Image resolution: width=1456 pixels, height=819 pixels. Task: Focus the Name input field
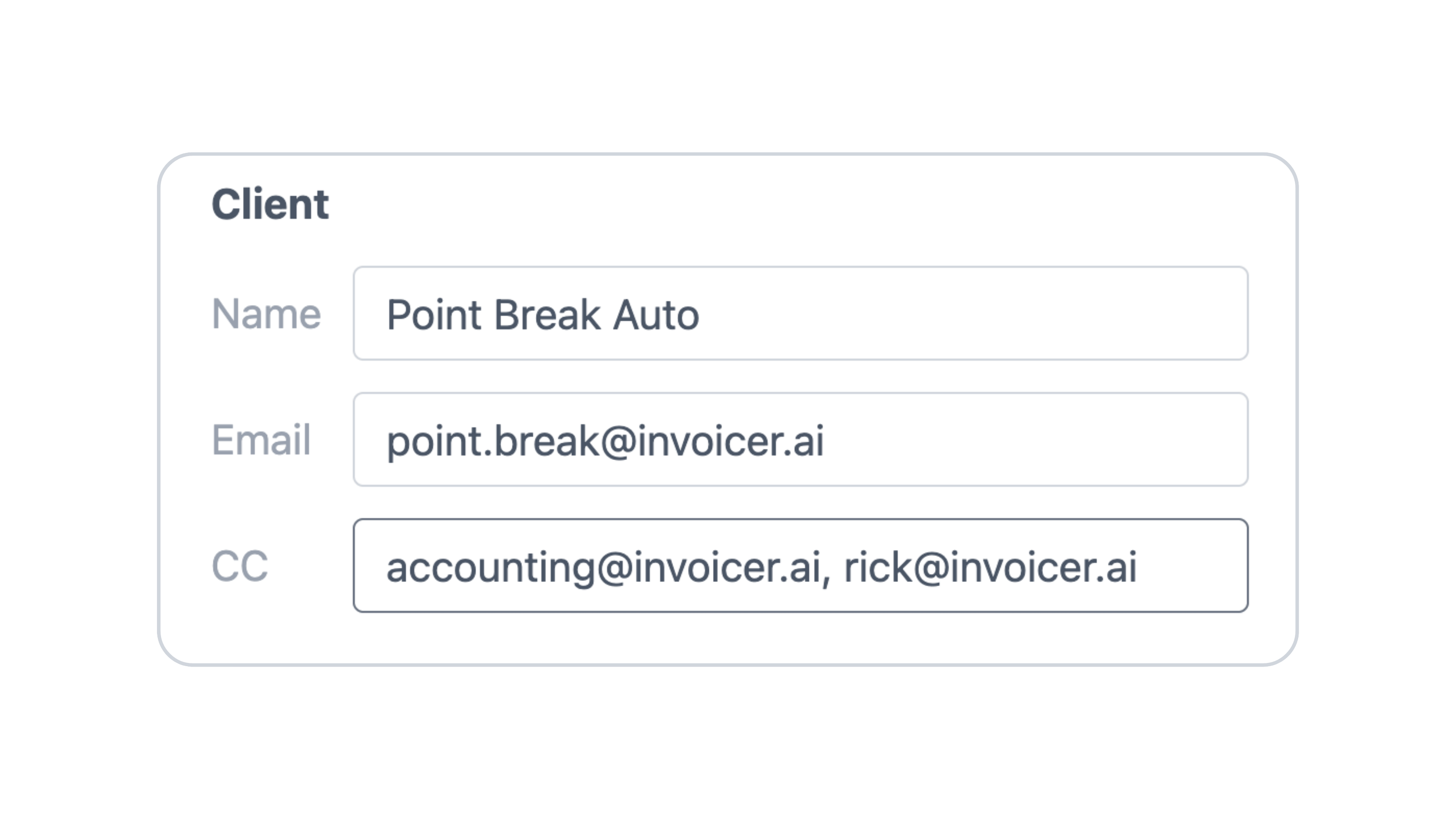pyautogui.click(x=800, y=313)
